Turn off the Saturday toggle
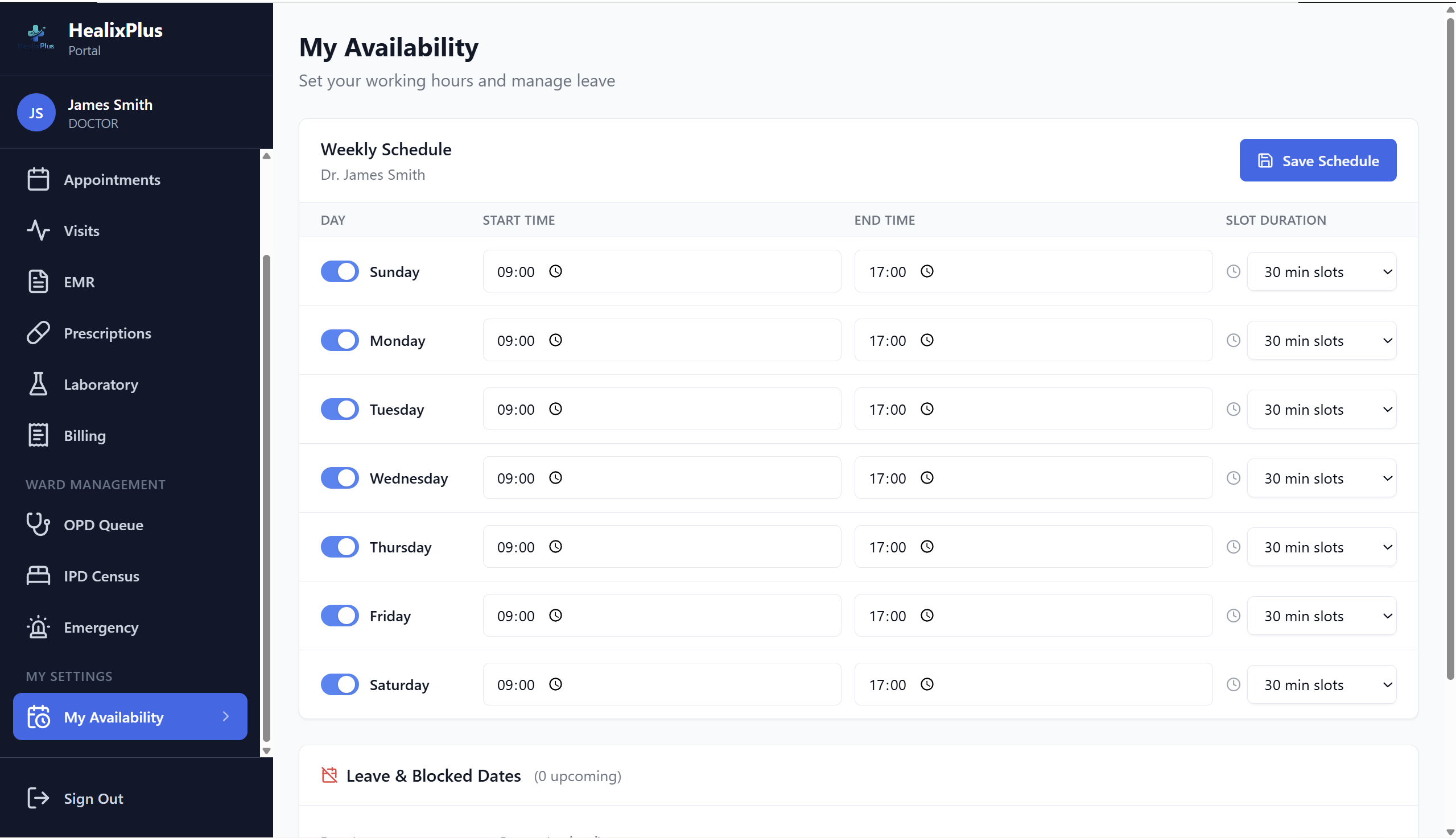Screen dimensions: 1456x838 pyautogui.click(x=340, y=684)
